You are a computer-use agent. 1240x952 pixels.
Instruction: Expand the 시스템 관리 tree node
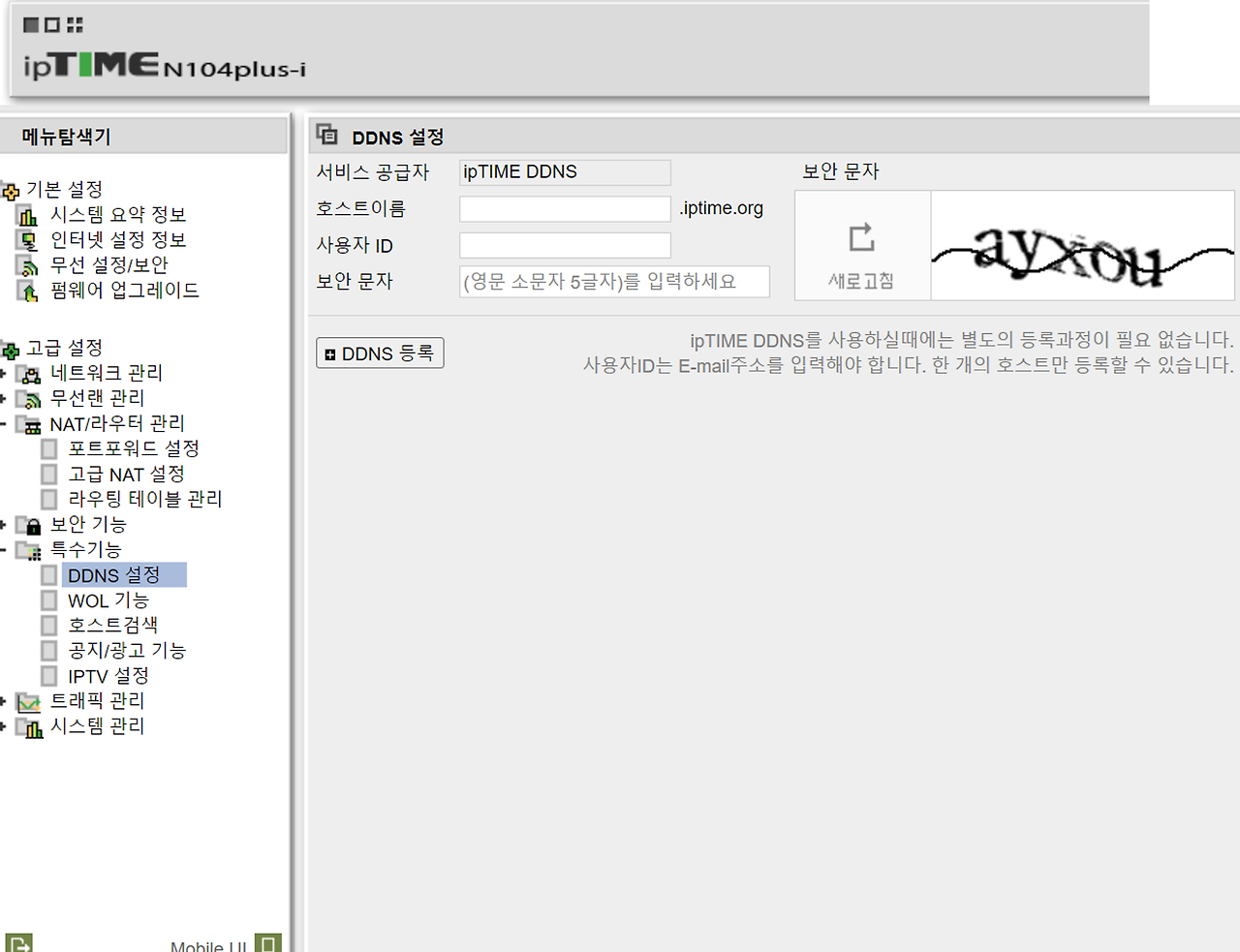4,726
